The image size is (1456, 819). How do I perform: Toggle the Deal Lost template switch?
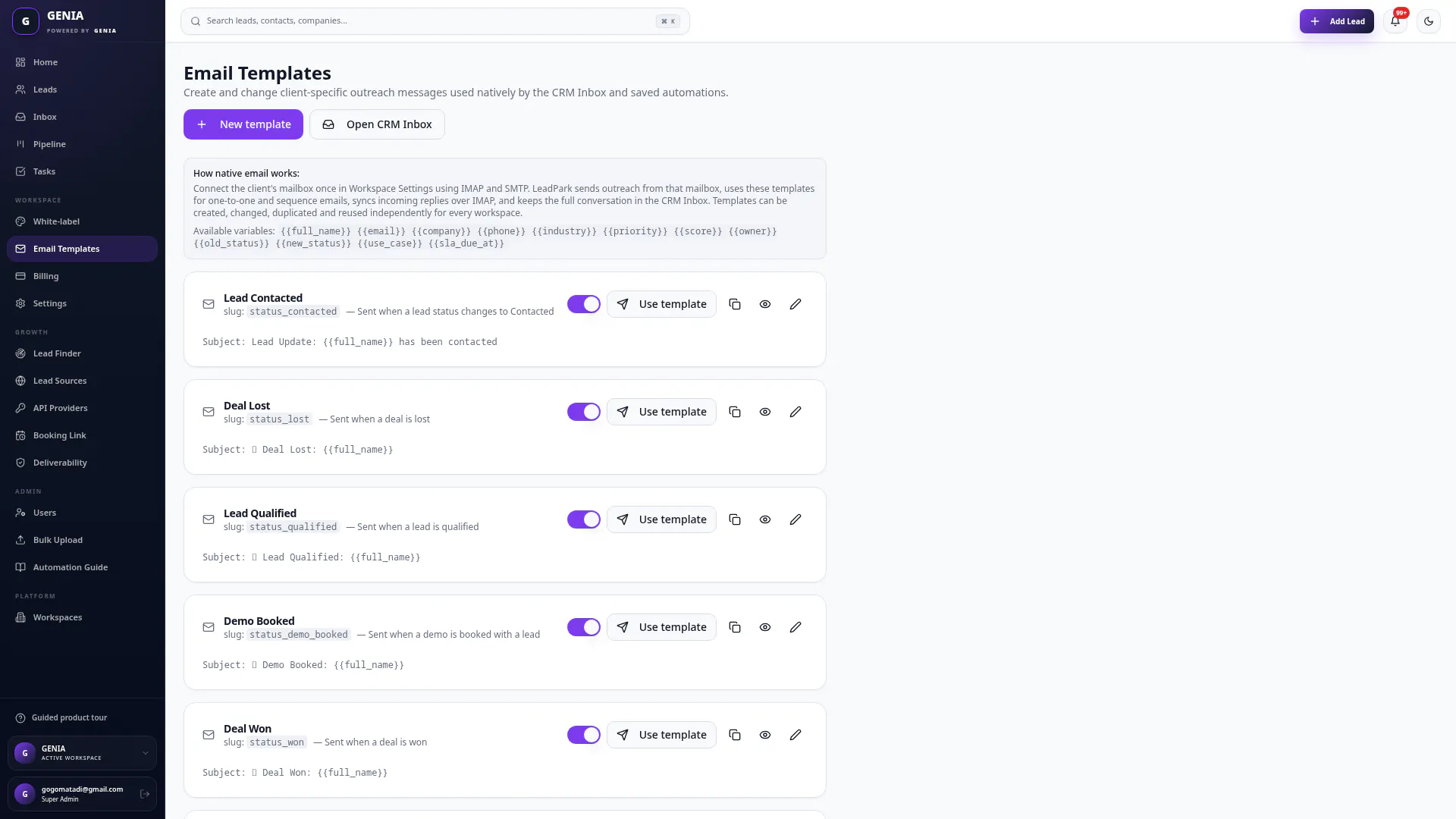[x=584, y=412]
